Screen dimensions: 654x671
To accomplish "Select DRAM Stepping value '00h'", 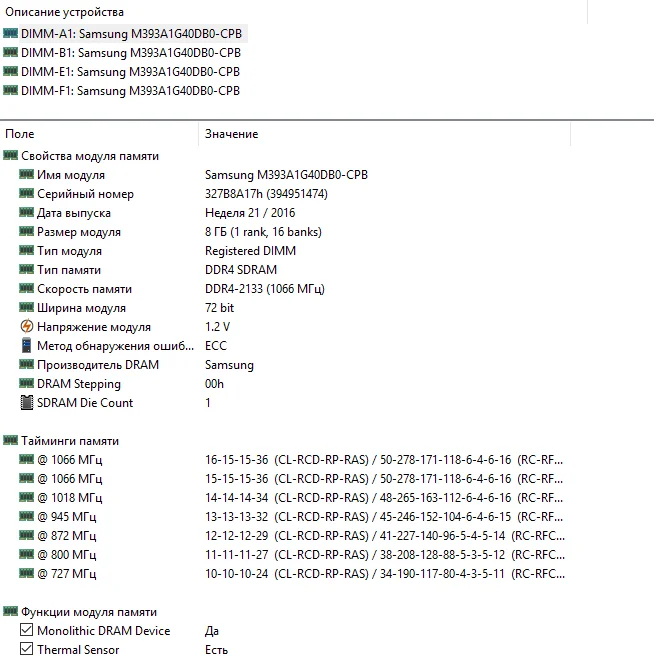I will (x=214, y=384).
